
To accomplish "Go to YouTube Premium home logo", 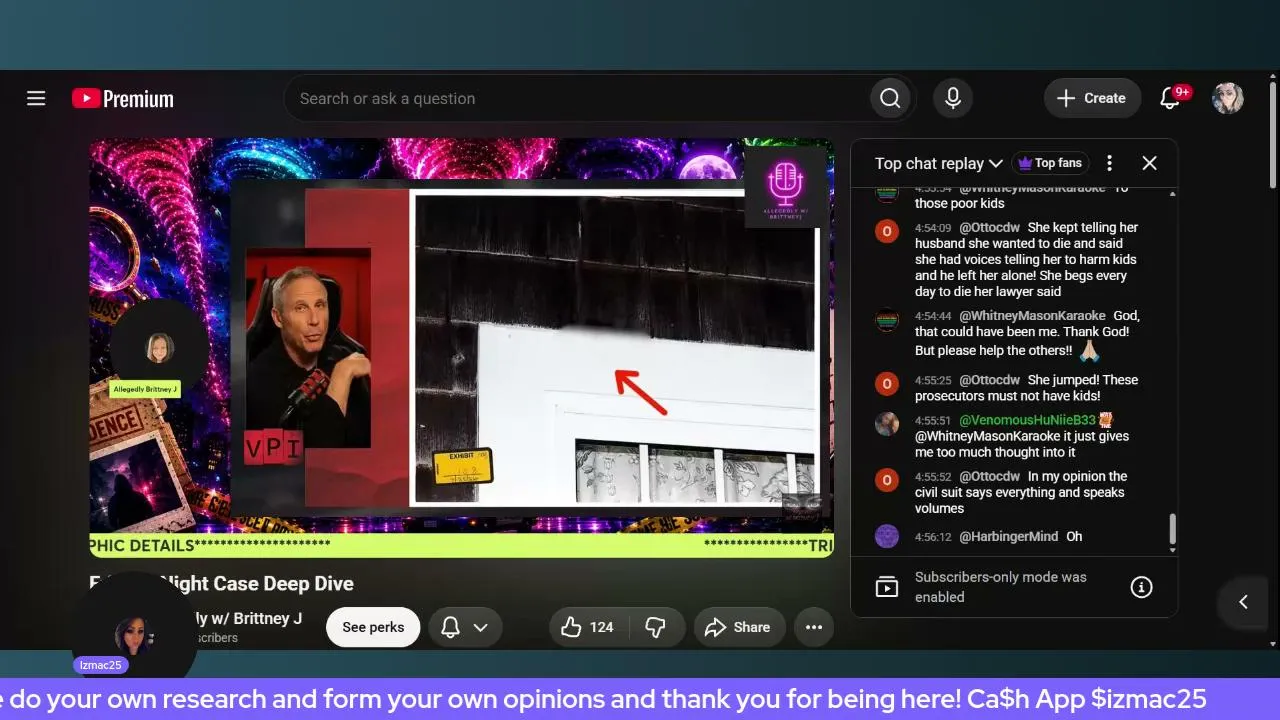I will 123,98.
